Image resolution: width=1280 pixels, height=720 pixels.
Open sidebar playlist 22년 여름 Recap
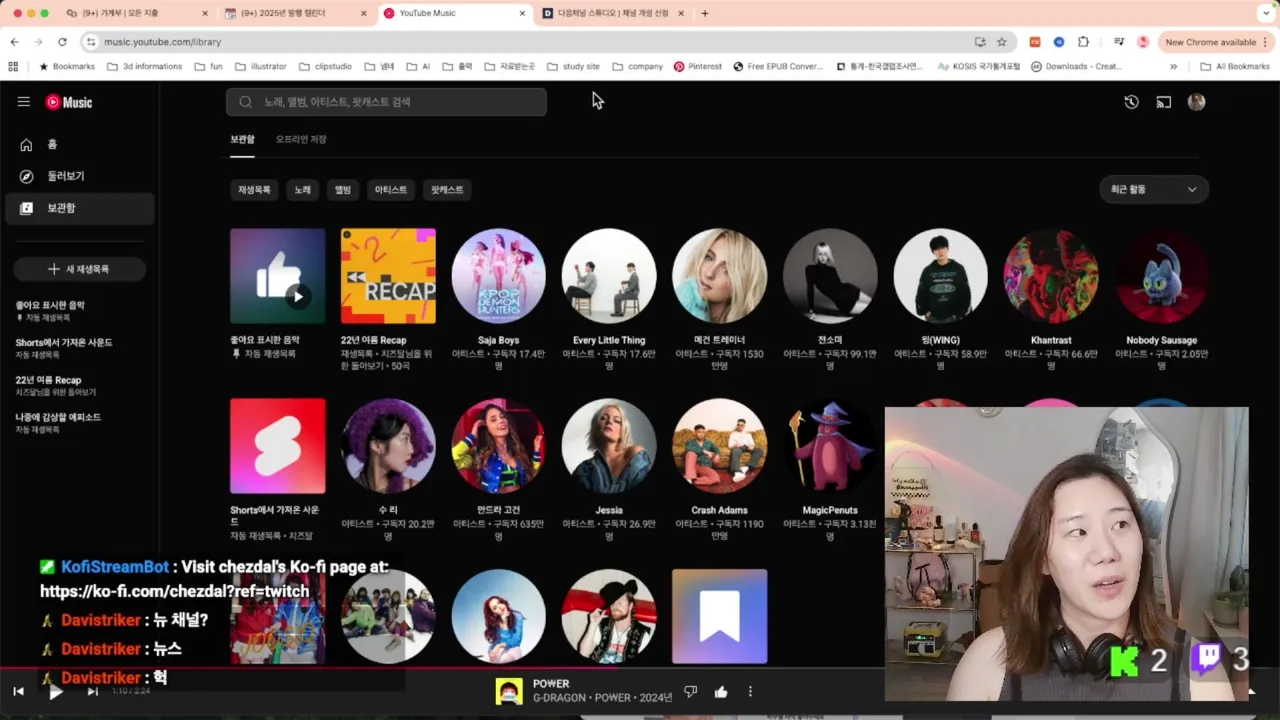pyautogui.click(x=79, y=386)
